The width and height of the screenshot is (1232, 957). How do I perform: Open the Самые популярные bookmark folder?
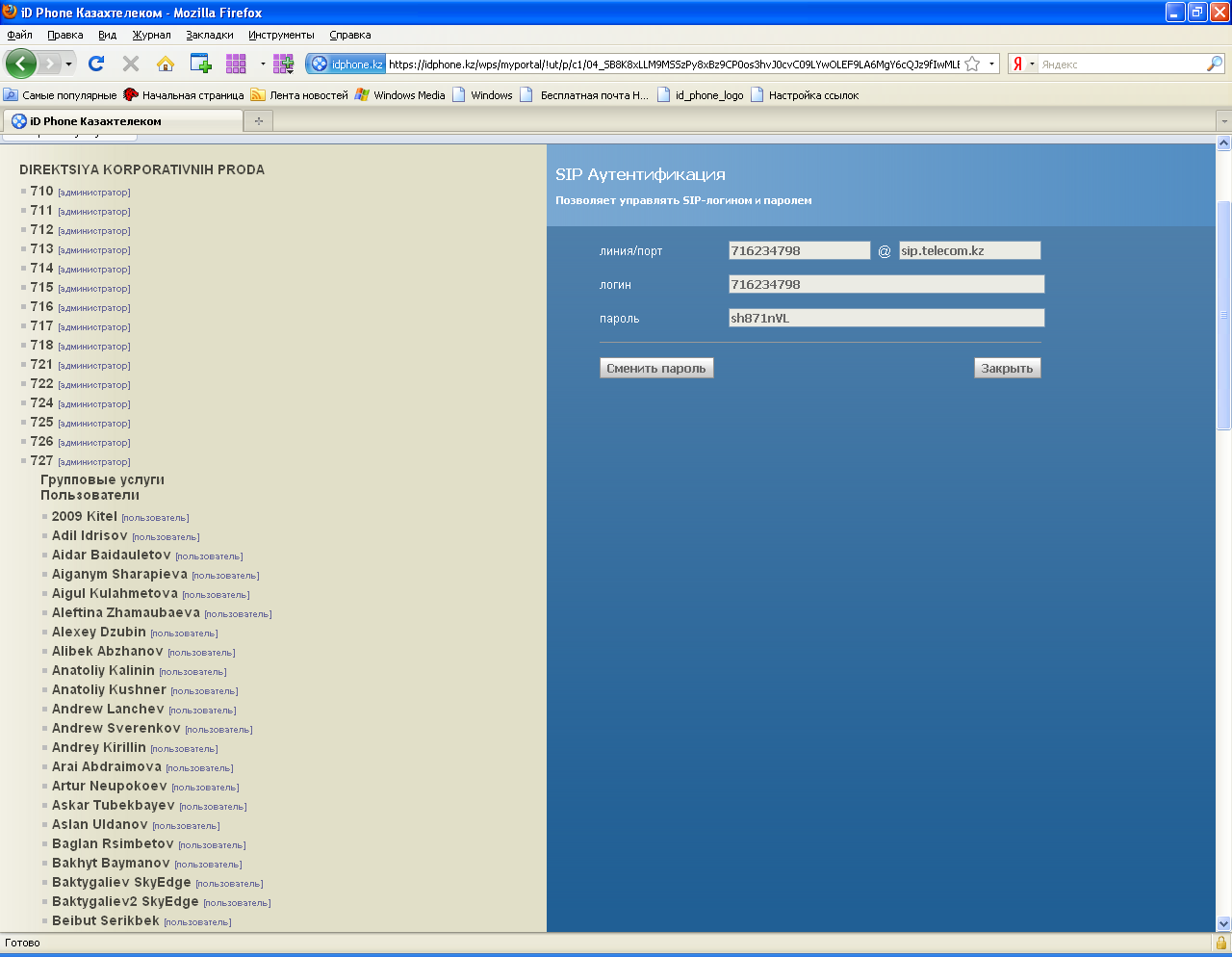[x=60, y=95]
